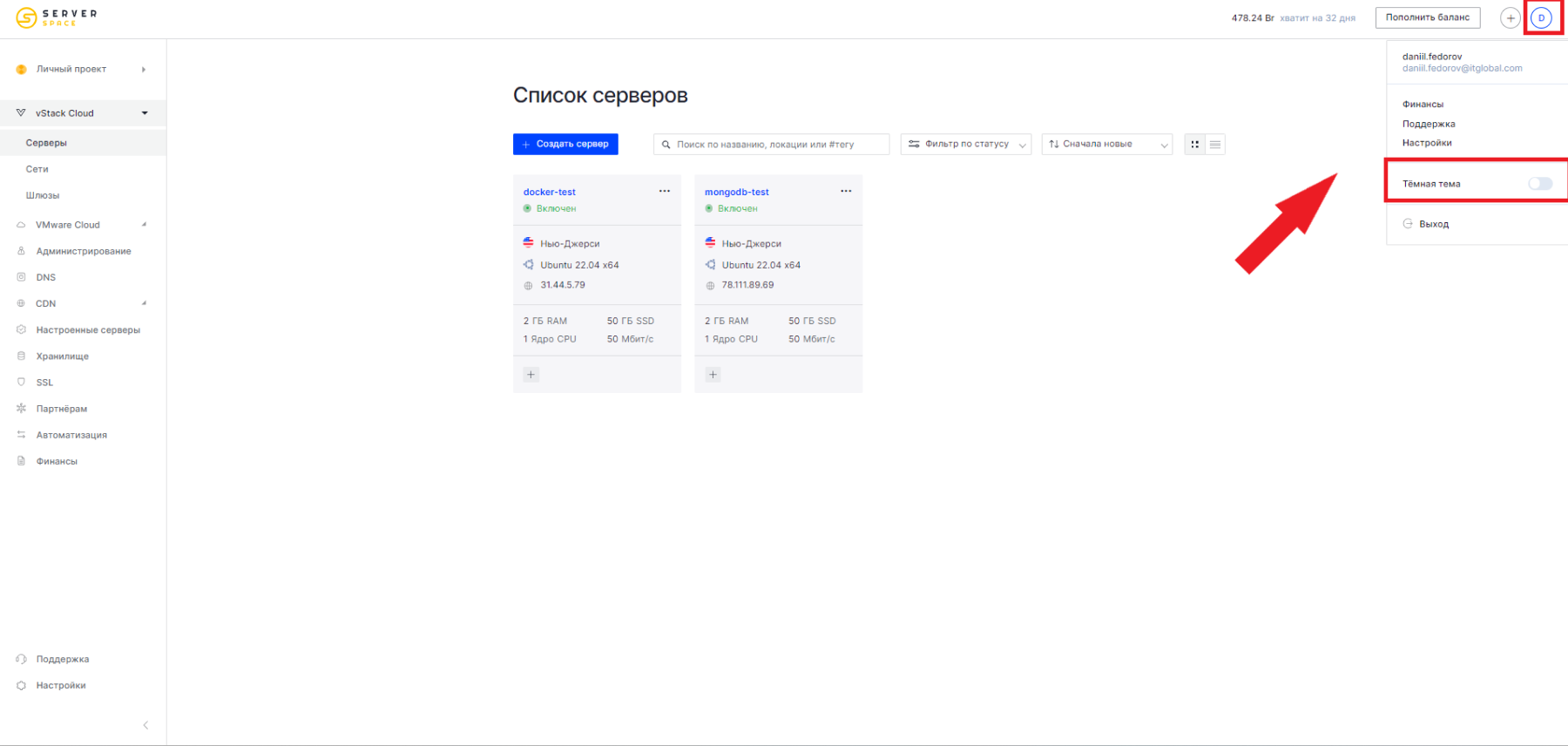Click docker-test Включен status
1568x746 pixels.
click(556, 208)
